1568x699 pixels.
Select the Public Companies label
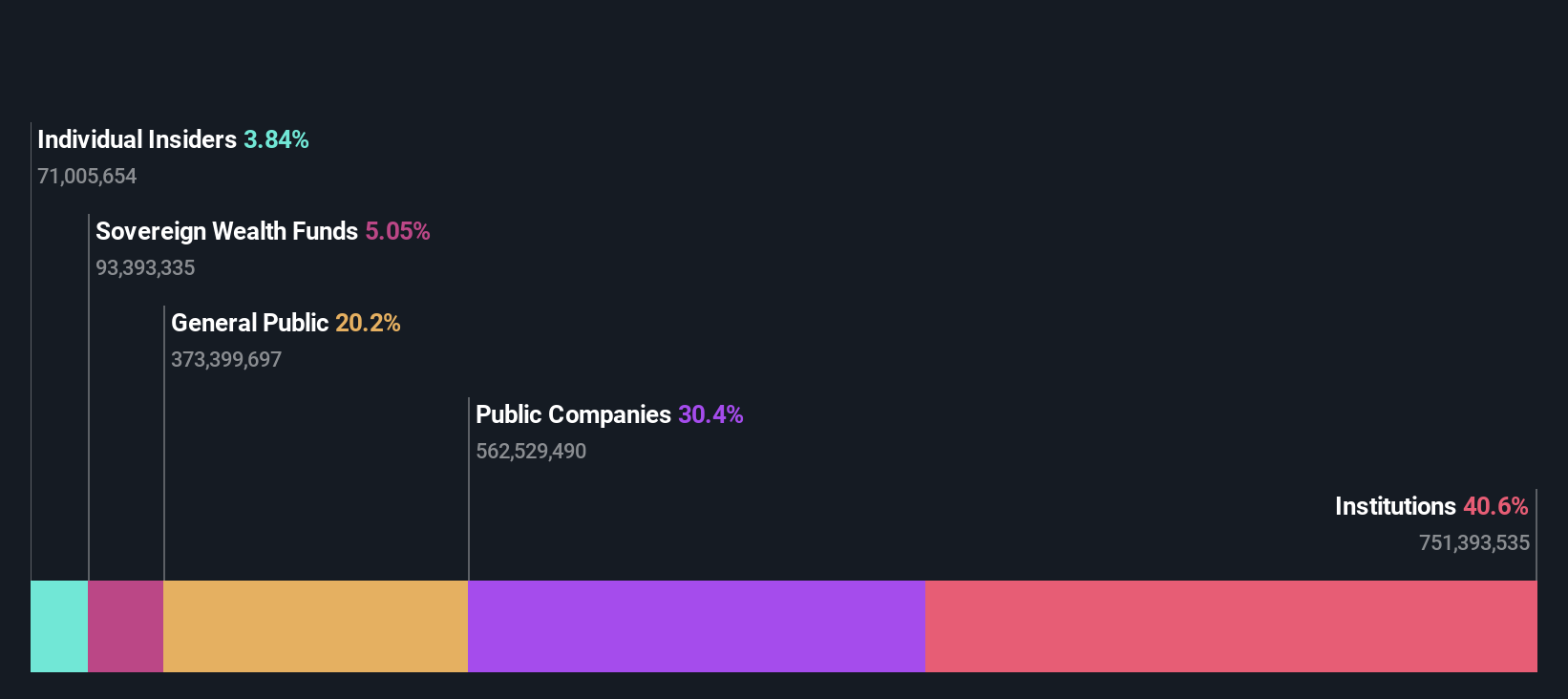573,414
